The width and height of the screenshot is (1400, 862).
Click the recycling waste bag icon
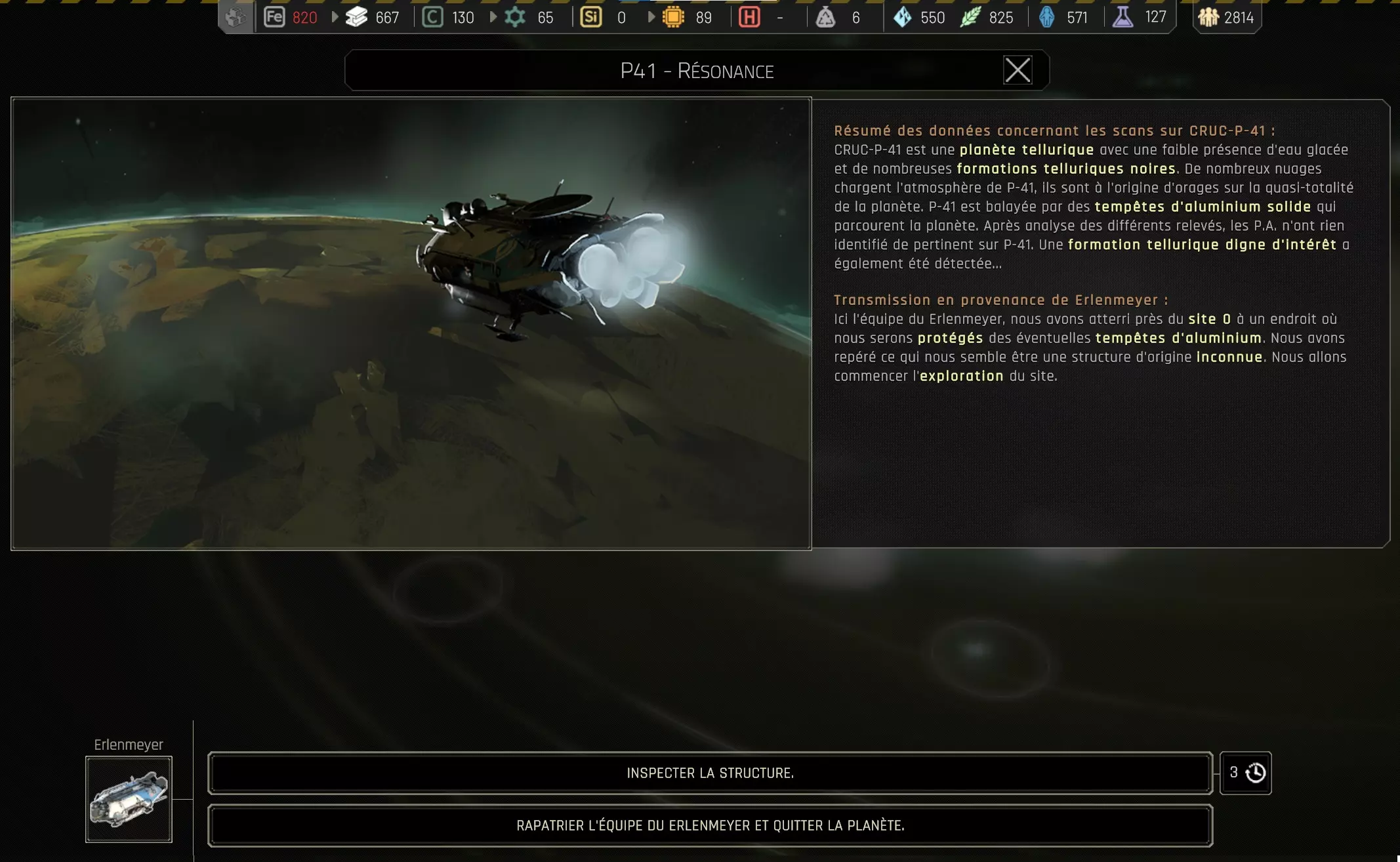click(825, 17)
